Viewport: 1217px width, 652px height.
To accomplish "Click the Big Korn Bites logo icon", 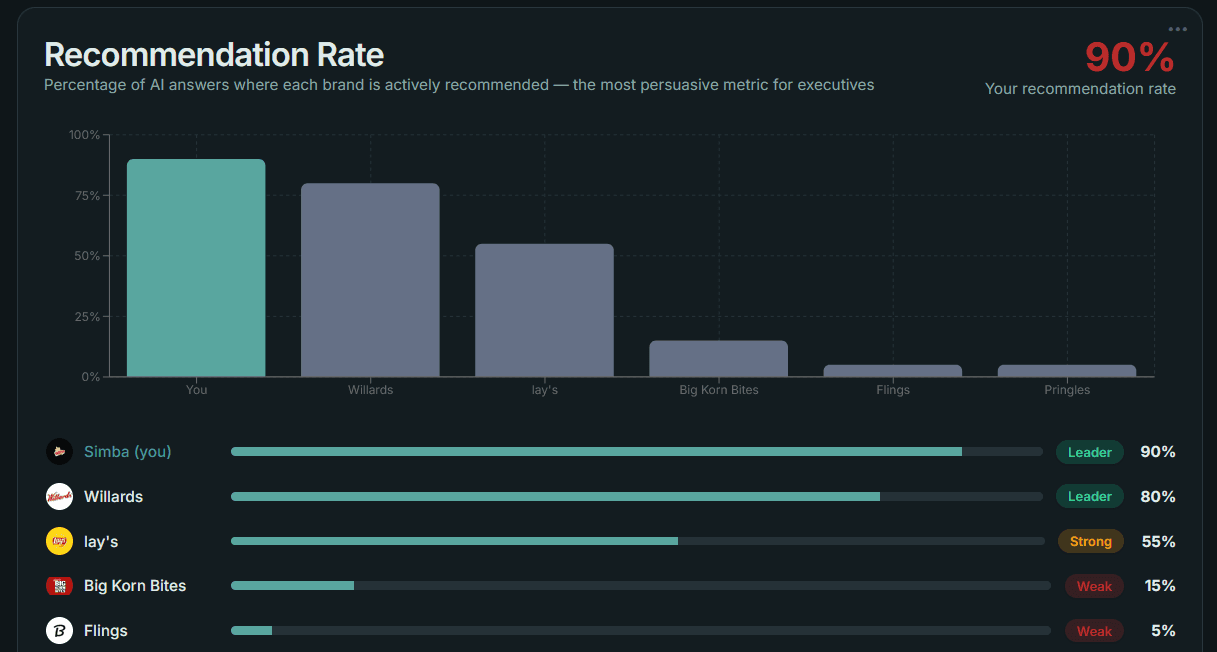I will click(59, 586).
